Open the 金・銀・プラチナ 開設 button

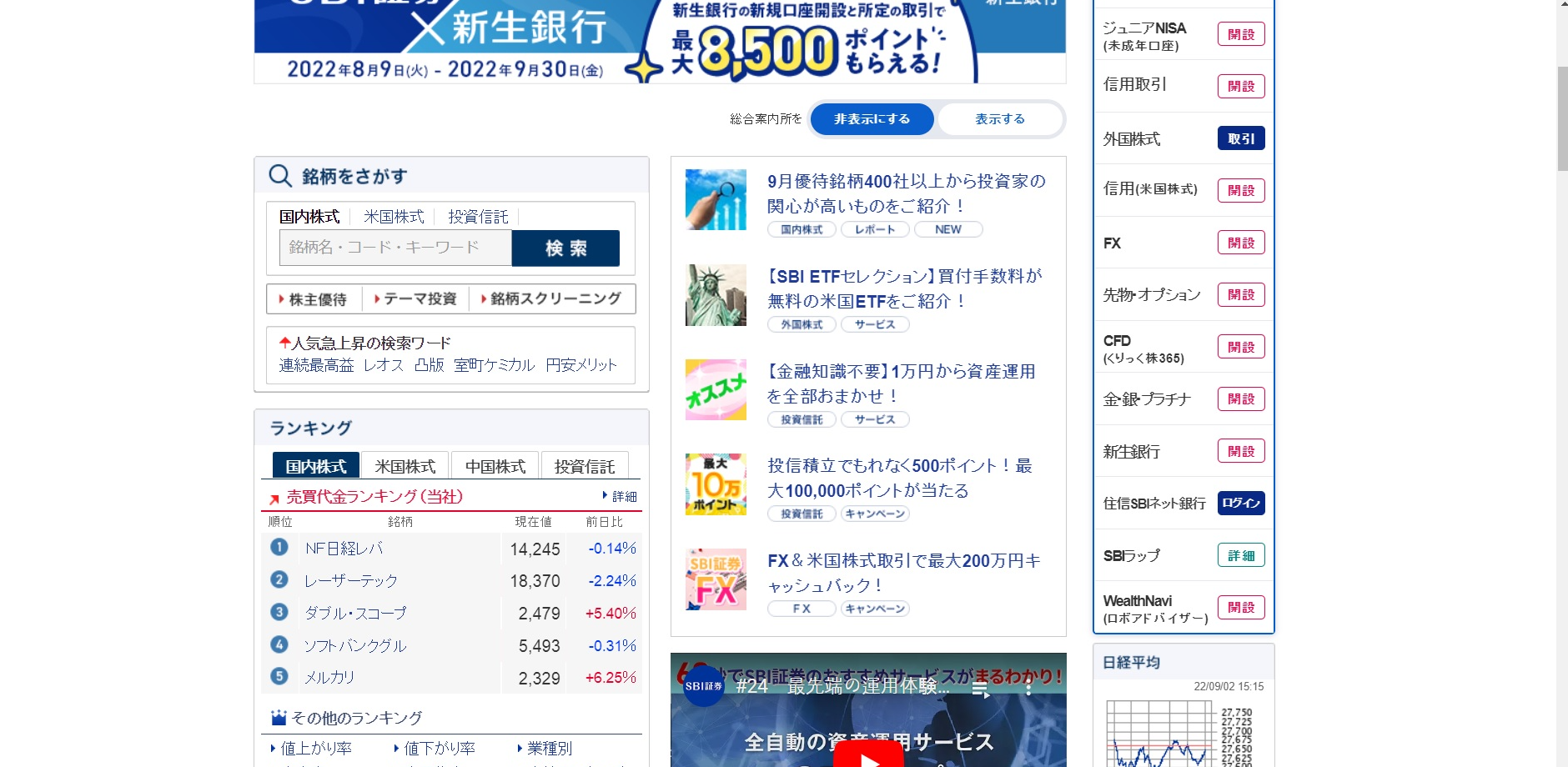(1241, 399)
